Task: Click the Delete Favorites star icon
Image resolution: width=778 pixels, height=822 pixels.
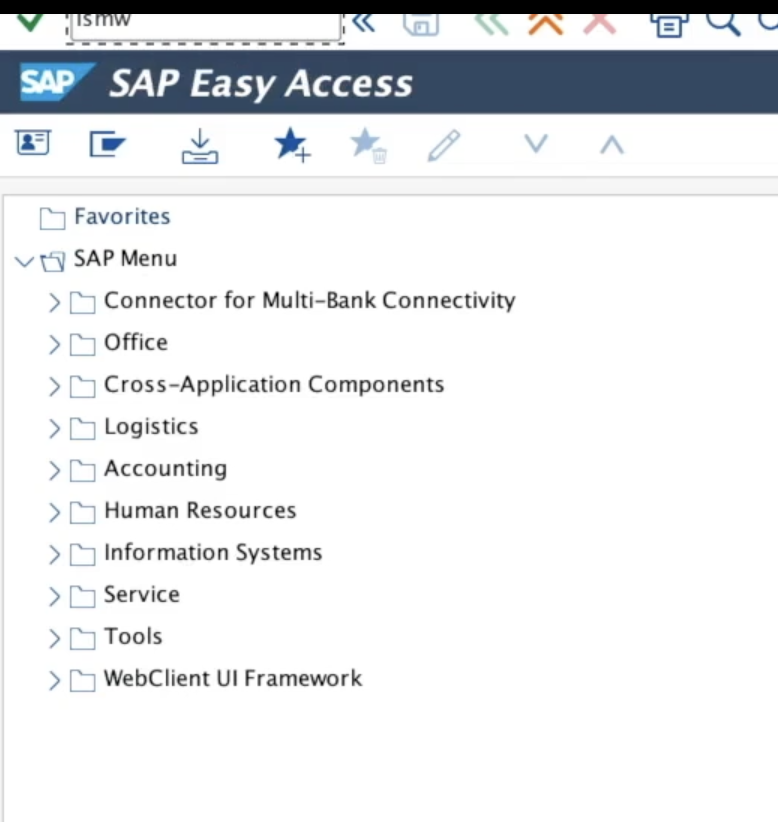Action: [x=368, y=146]
